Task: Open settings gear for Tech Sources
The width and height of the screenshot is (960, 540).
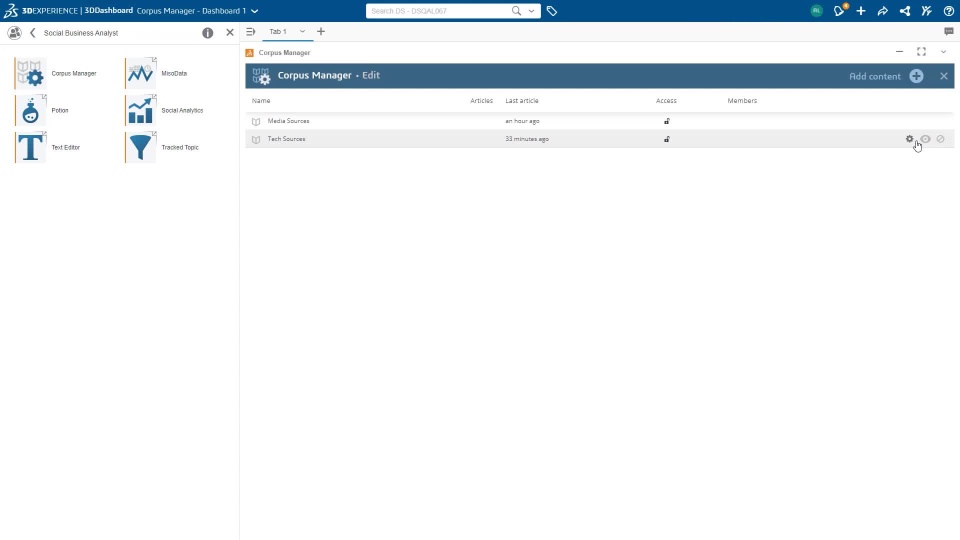Action: [909, 139]
